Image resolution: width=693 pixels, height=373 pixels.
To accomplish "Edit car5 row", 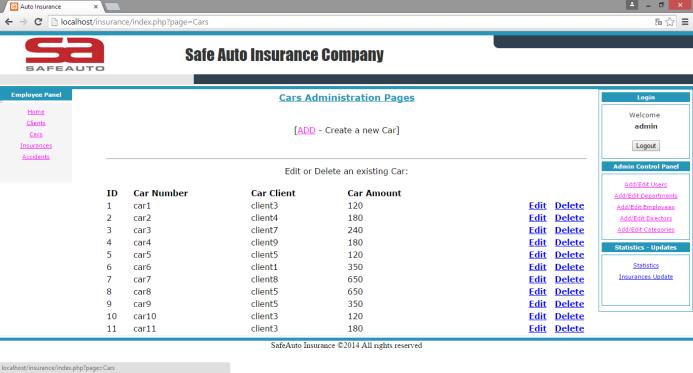I will click(537, 255).
